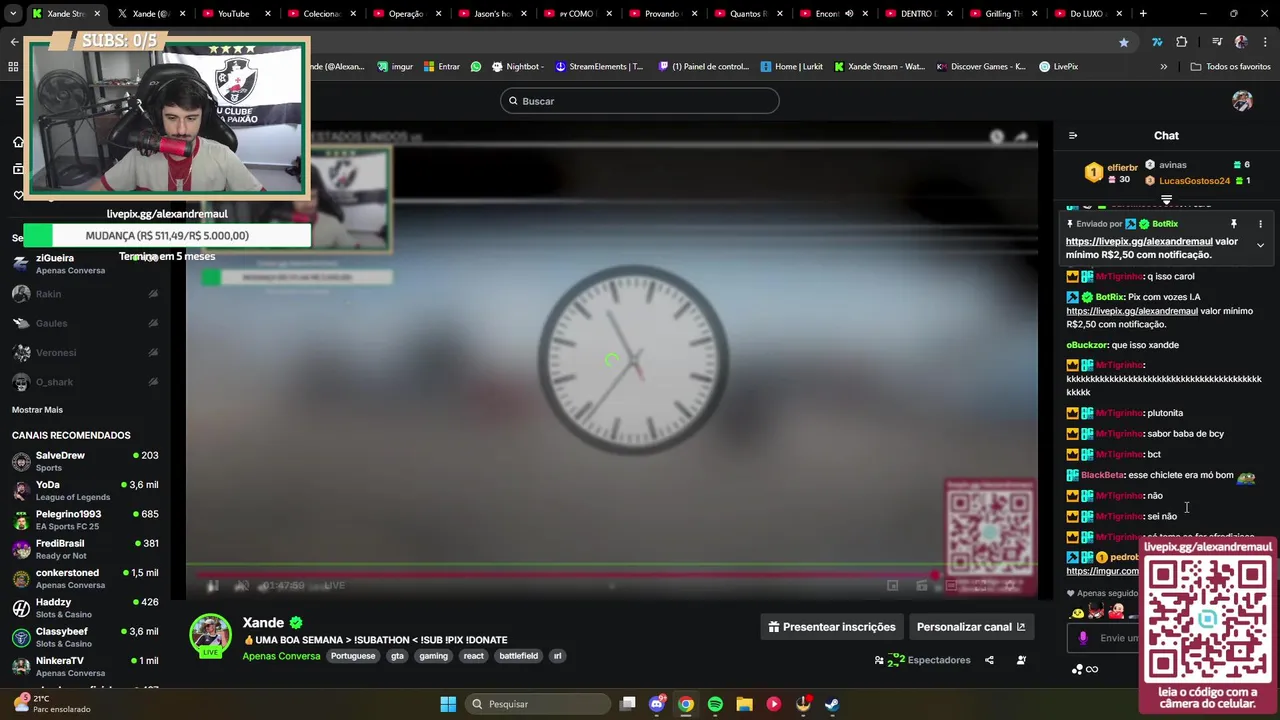Open the Nightbot bookmark
Screen dimensions: 1280x720
click(517, 67)
